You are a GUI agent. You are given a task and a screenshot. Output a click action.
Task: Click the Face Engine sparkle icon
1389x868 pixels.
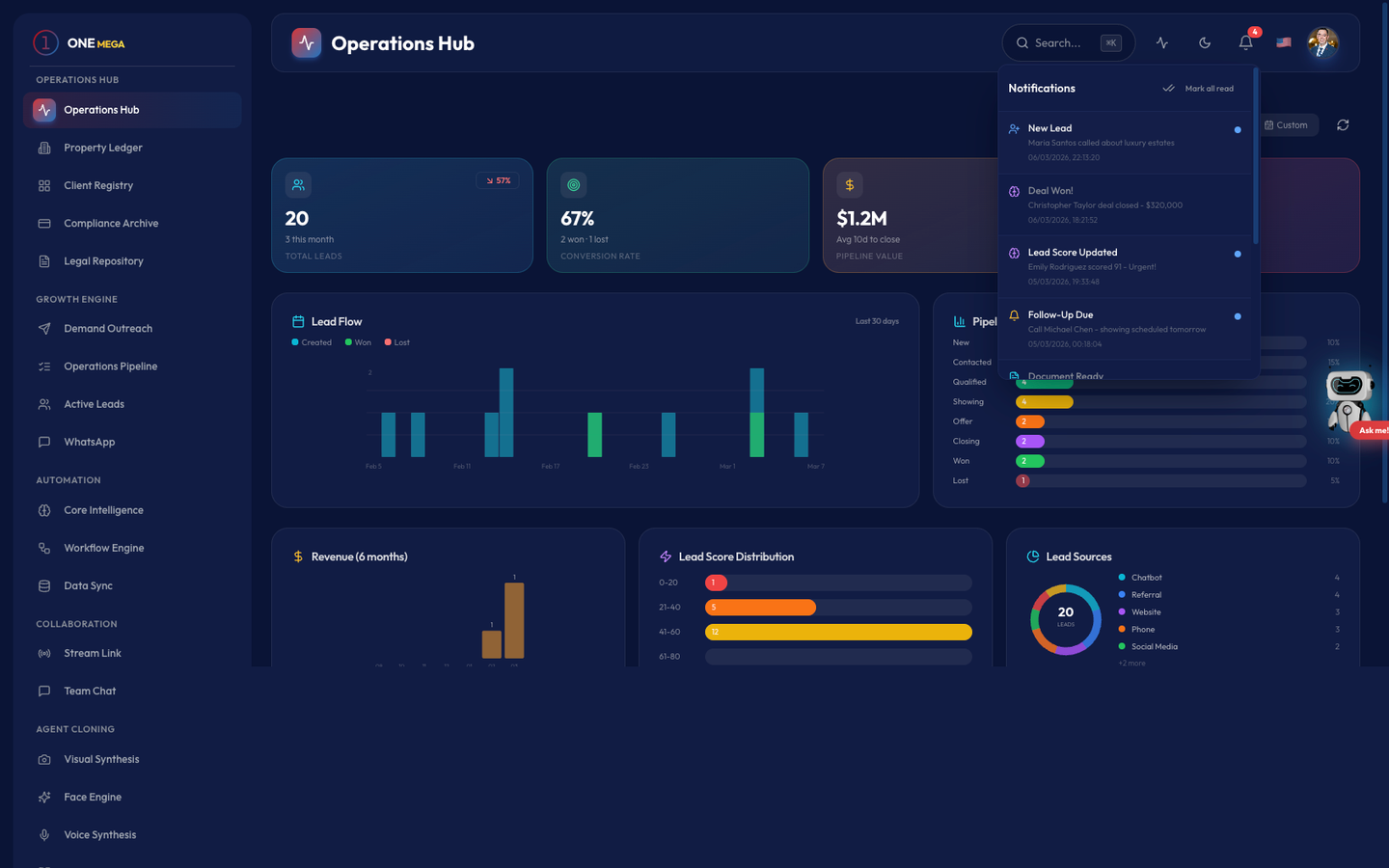tap(44, 797)
